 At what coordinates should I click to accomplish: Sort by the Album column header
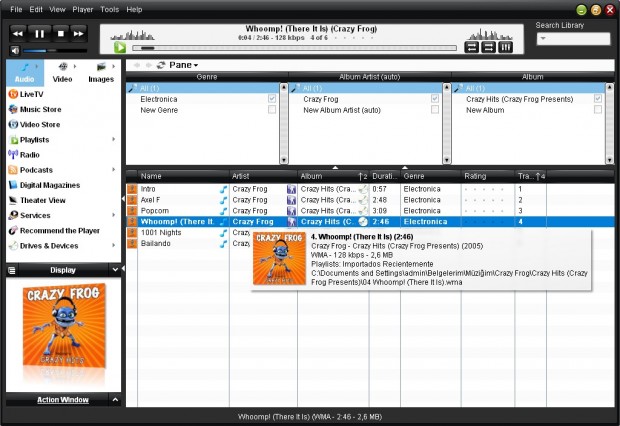coord(333,176)
